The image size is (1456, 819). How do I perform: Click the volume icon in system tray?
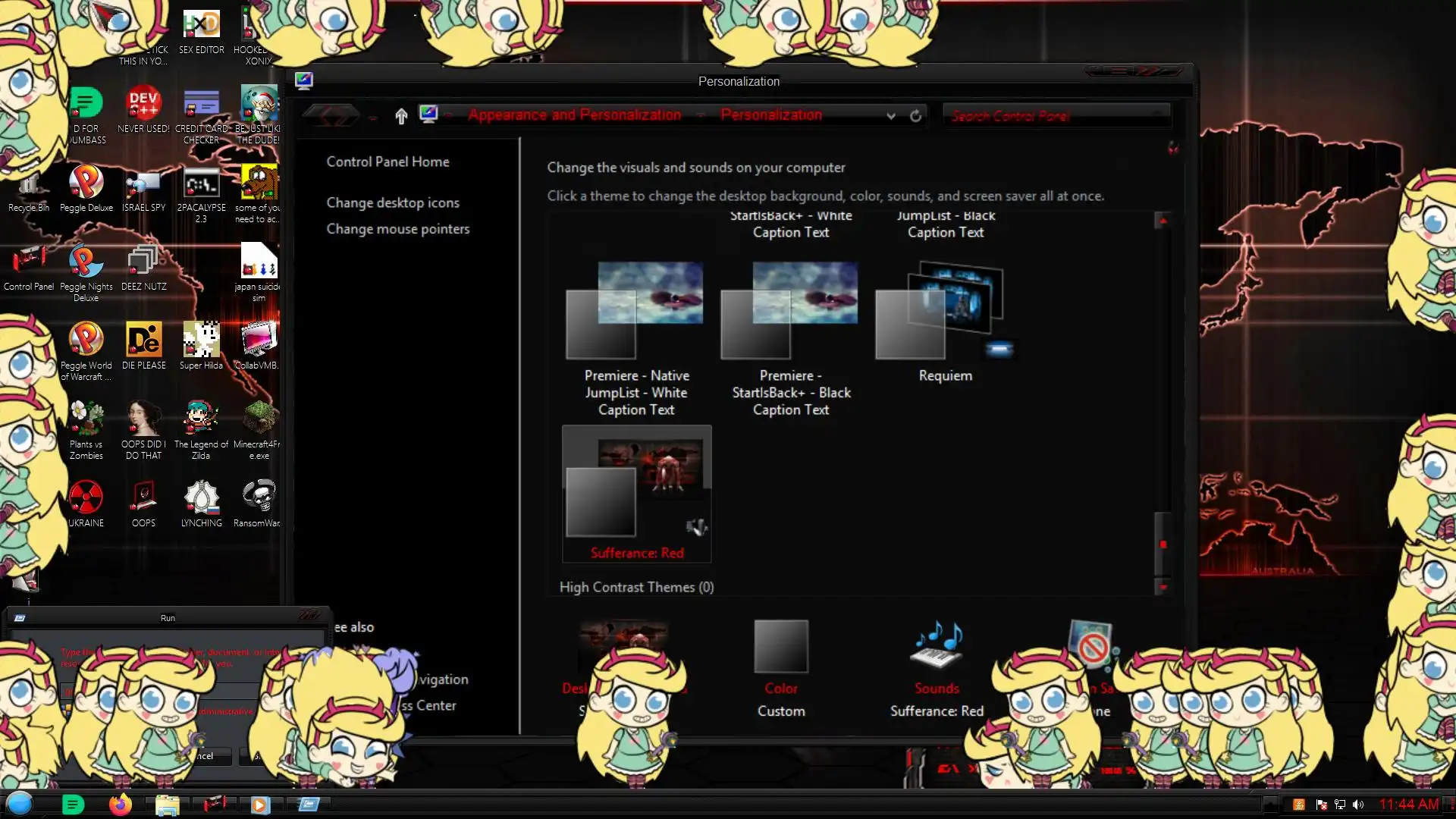tap(1358, 805)
